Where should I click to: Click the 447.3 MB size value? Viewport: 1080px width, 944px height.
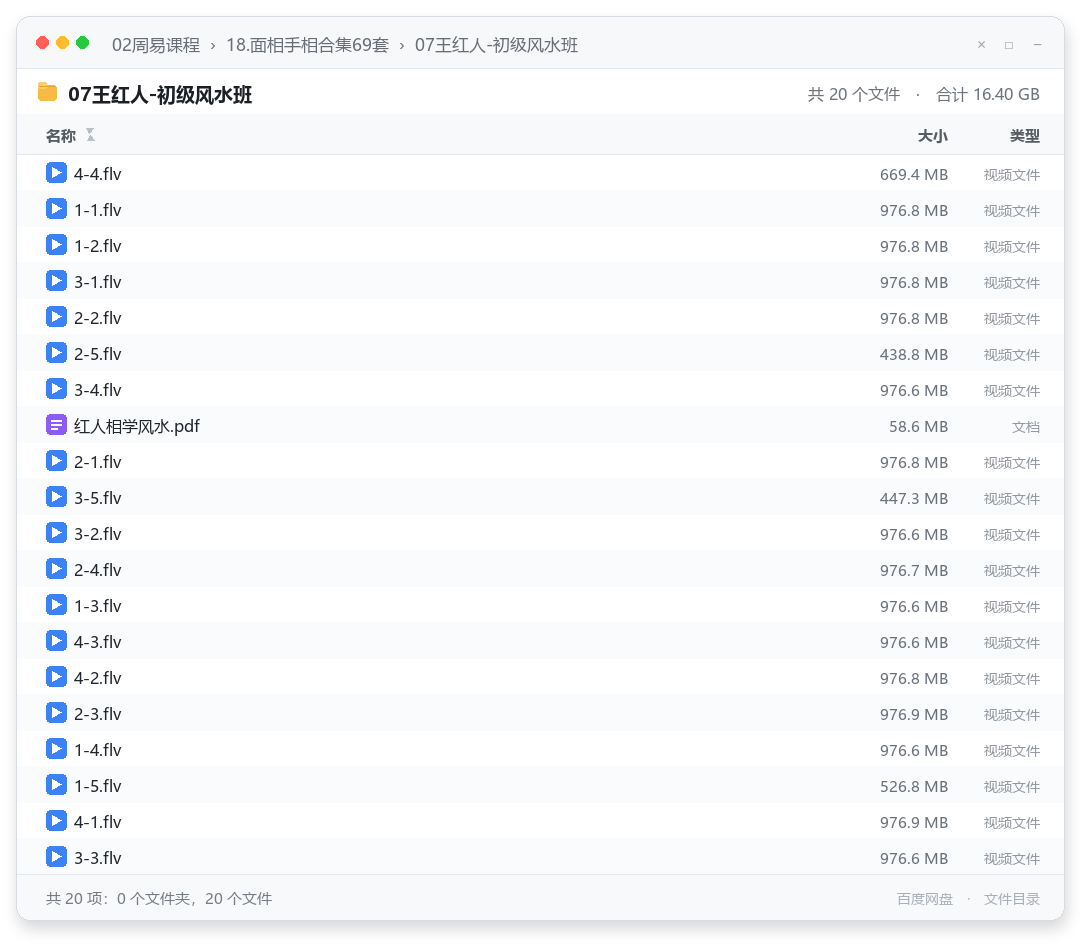click(913, 499)
